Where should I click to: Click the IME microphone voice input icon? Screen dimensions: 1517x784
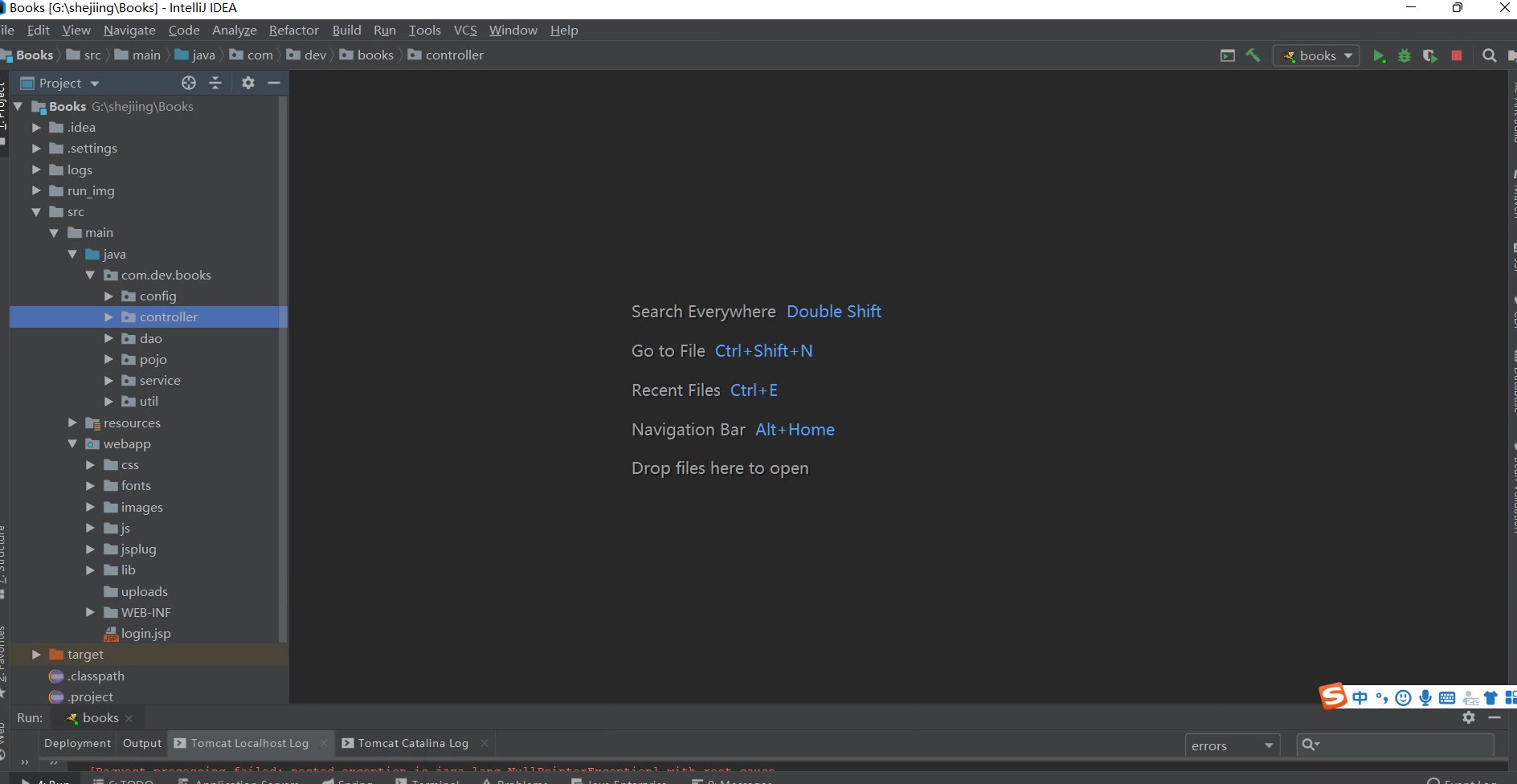click(1425, 697)
